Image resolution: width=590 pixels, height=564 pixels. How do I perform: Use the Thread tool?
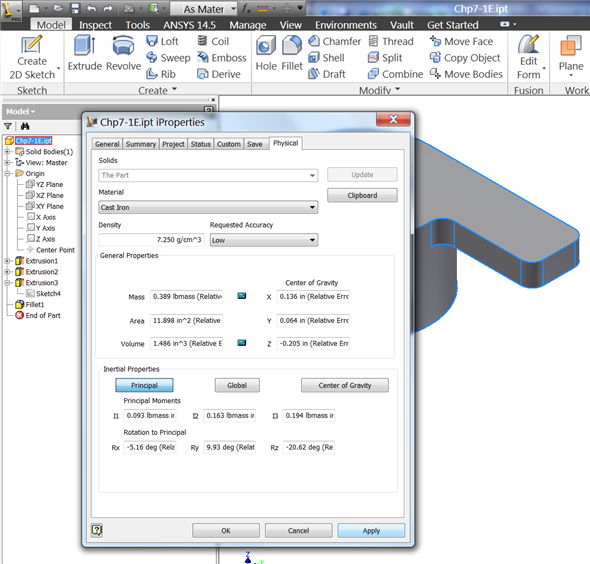[391, 41]
